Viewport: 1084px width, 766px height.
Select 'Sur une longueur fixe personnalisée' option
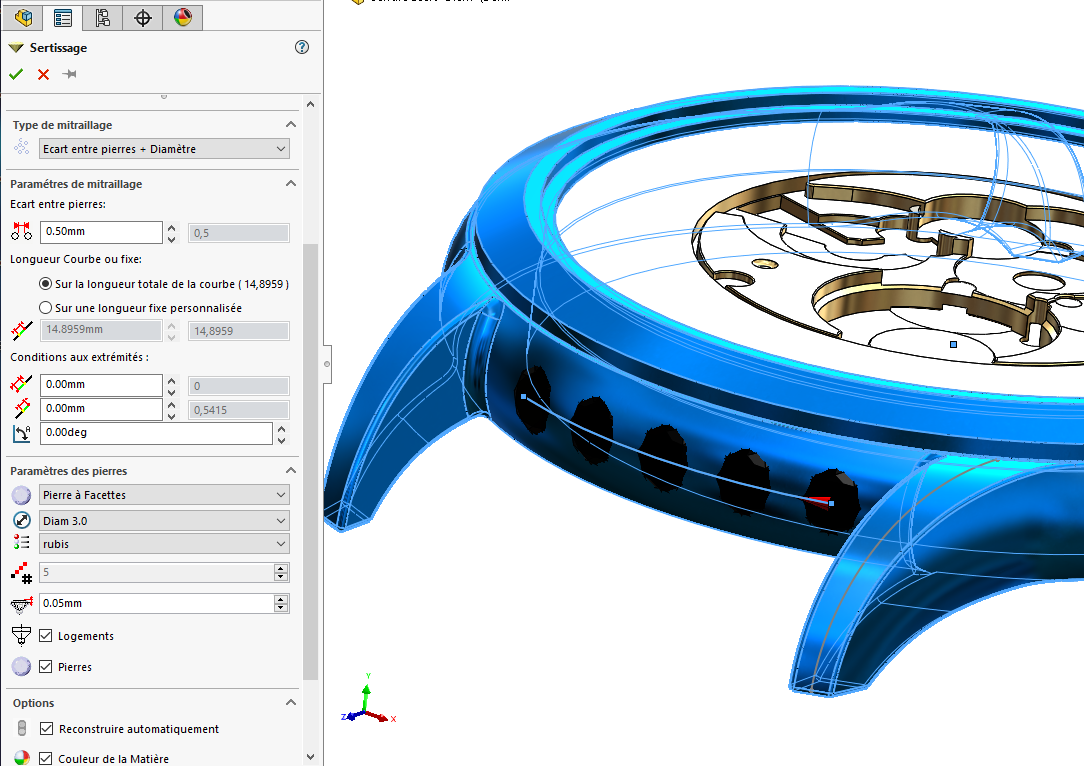[x=45, y=308]
